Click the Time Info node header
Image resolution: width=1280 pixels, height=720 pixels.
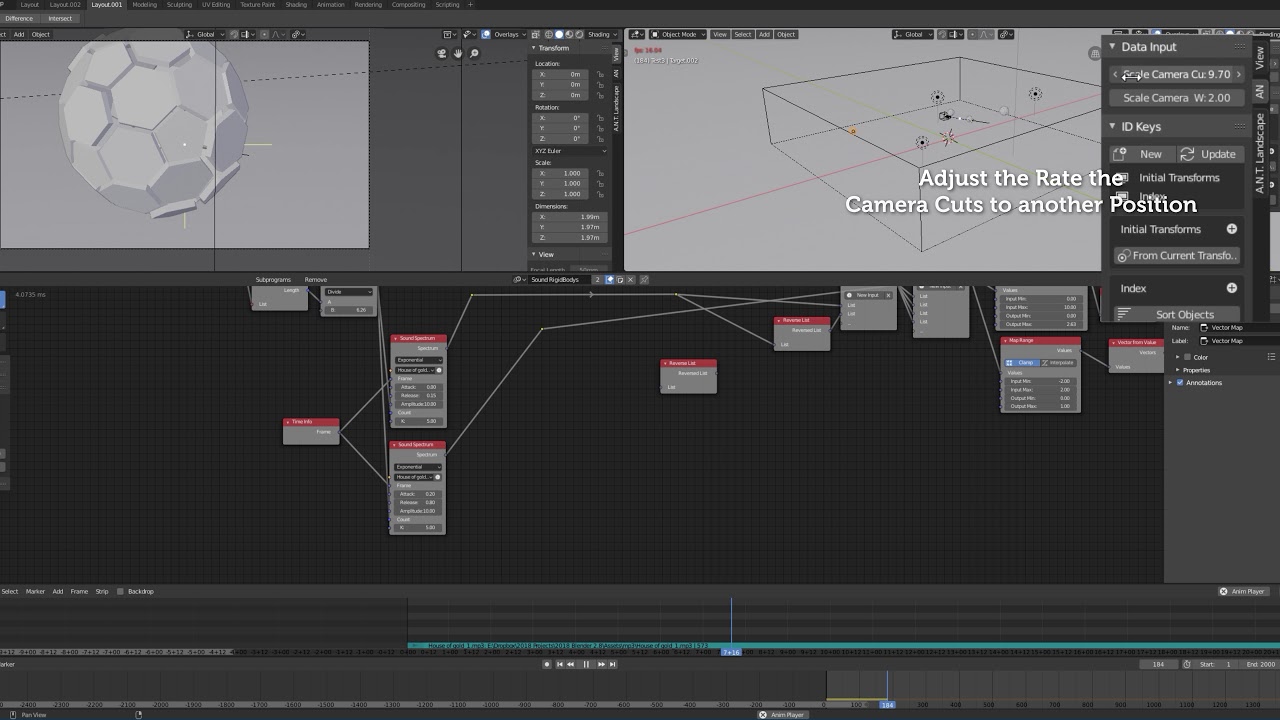pos(311,421)
